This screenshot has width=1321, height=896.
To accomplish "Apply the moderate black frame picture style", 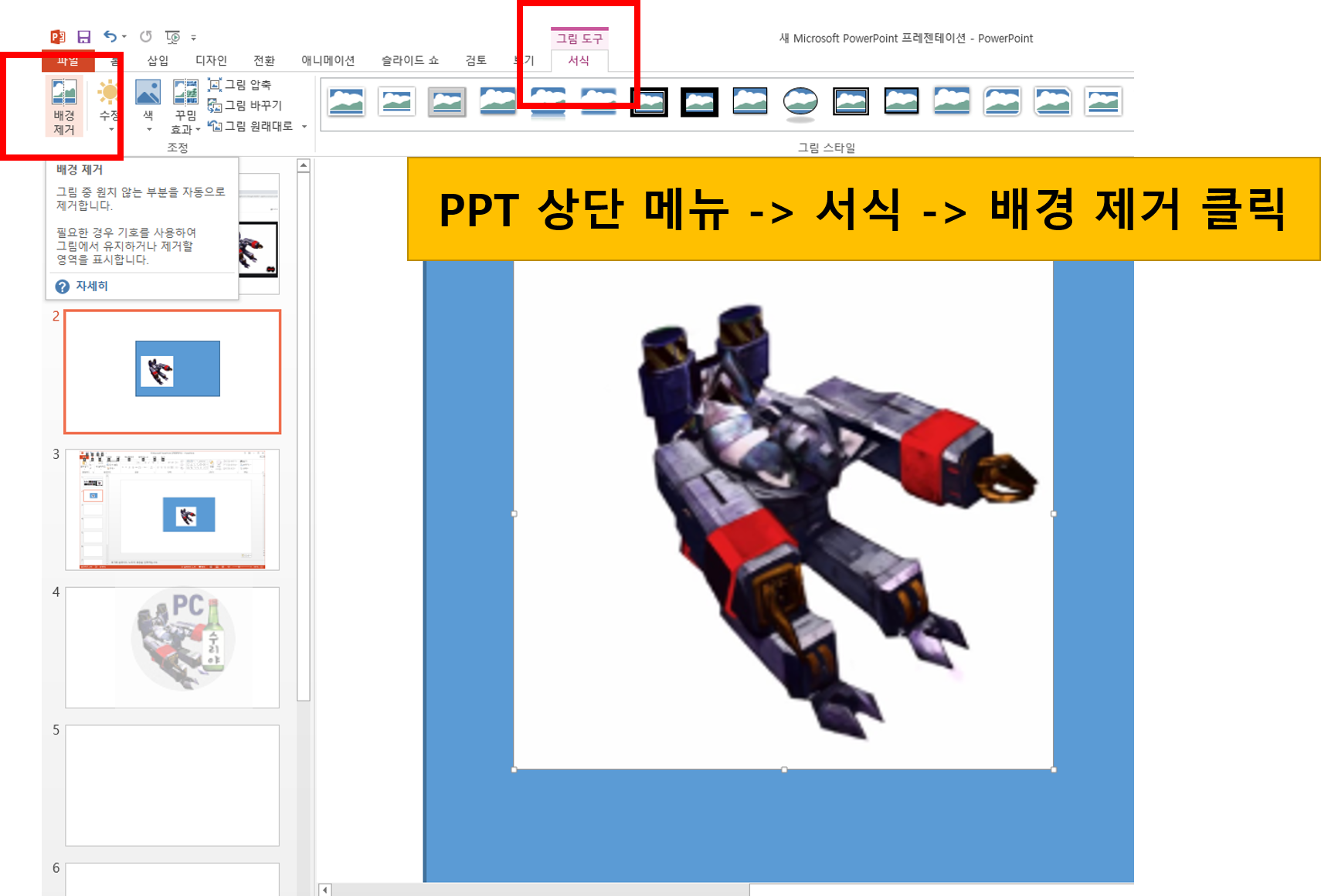I will coord(902,101).
